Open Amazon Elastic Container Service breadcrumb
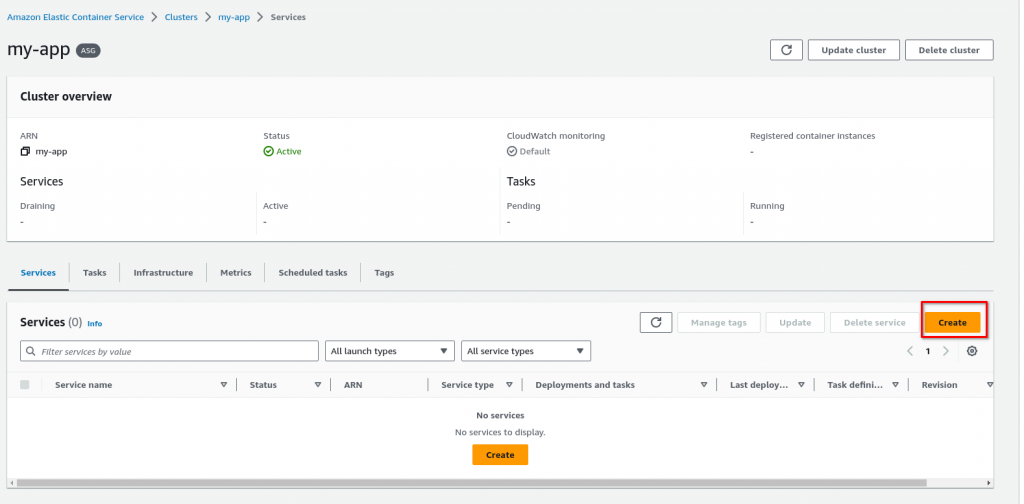The height and width of the screenshot is (504, 1024). pyautogui.click(x=76, y=17)
